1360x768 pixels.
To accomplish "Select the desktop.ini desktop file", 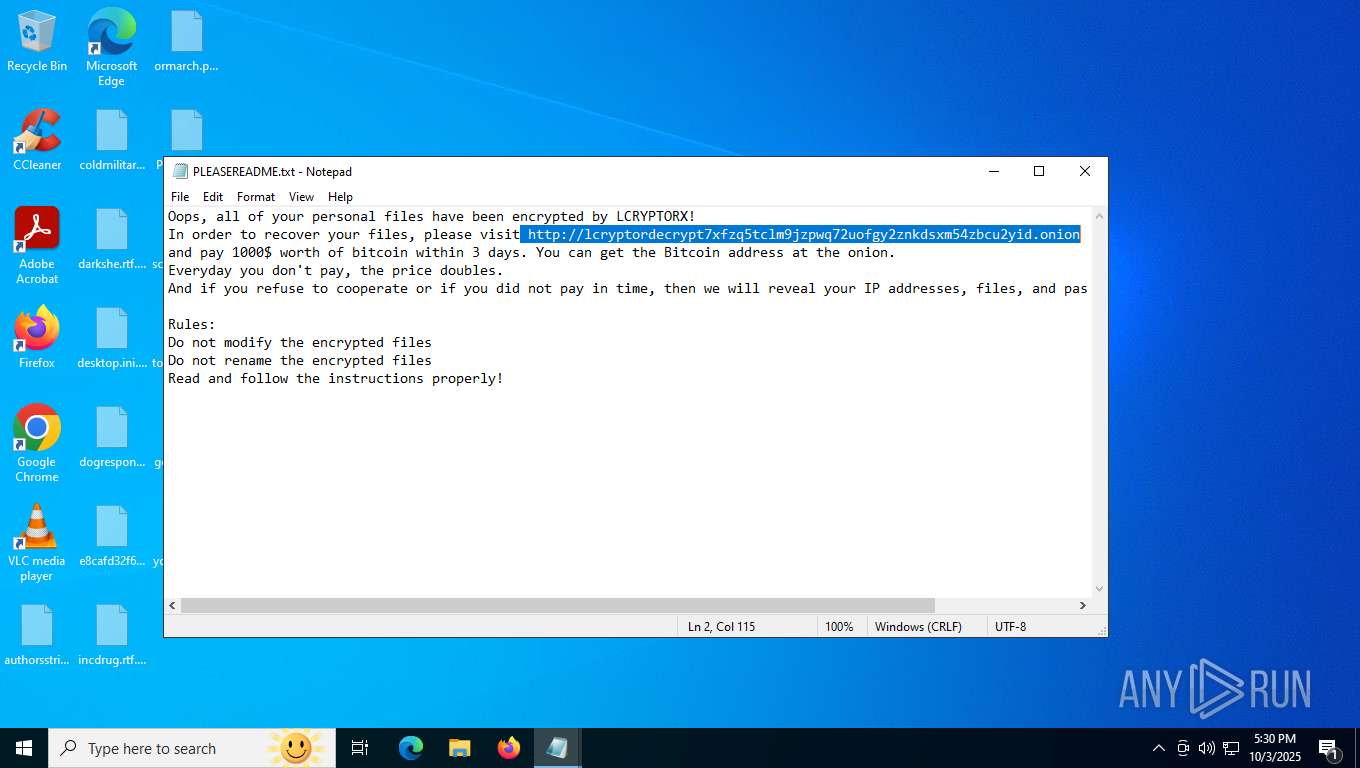I will pos(112,338).
